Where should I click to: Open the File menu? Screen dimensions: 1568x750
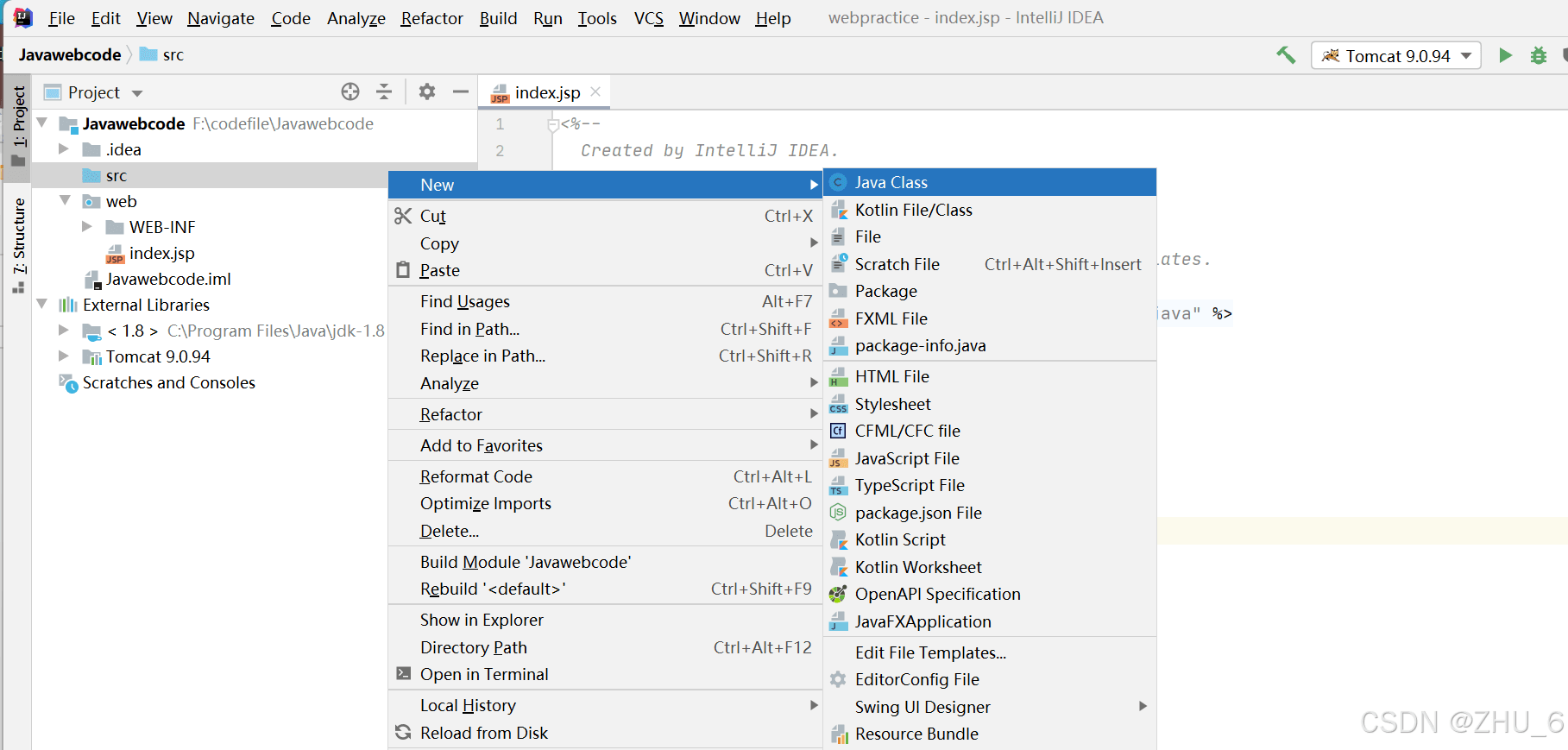(x=61, y=18)
